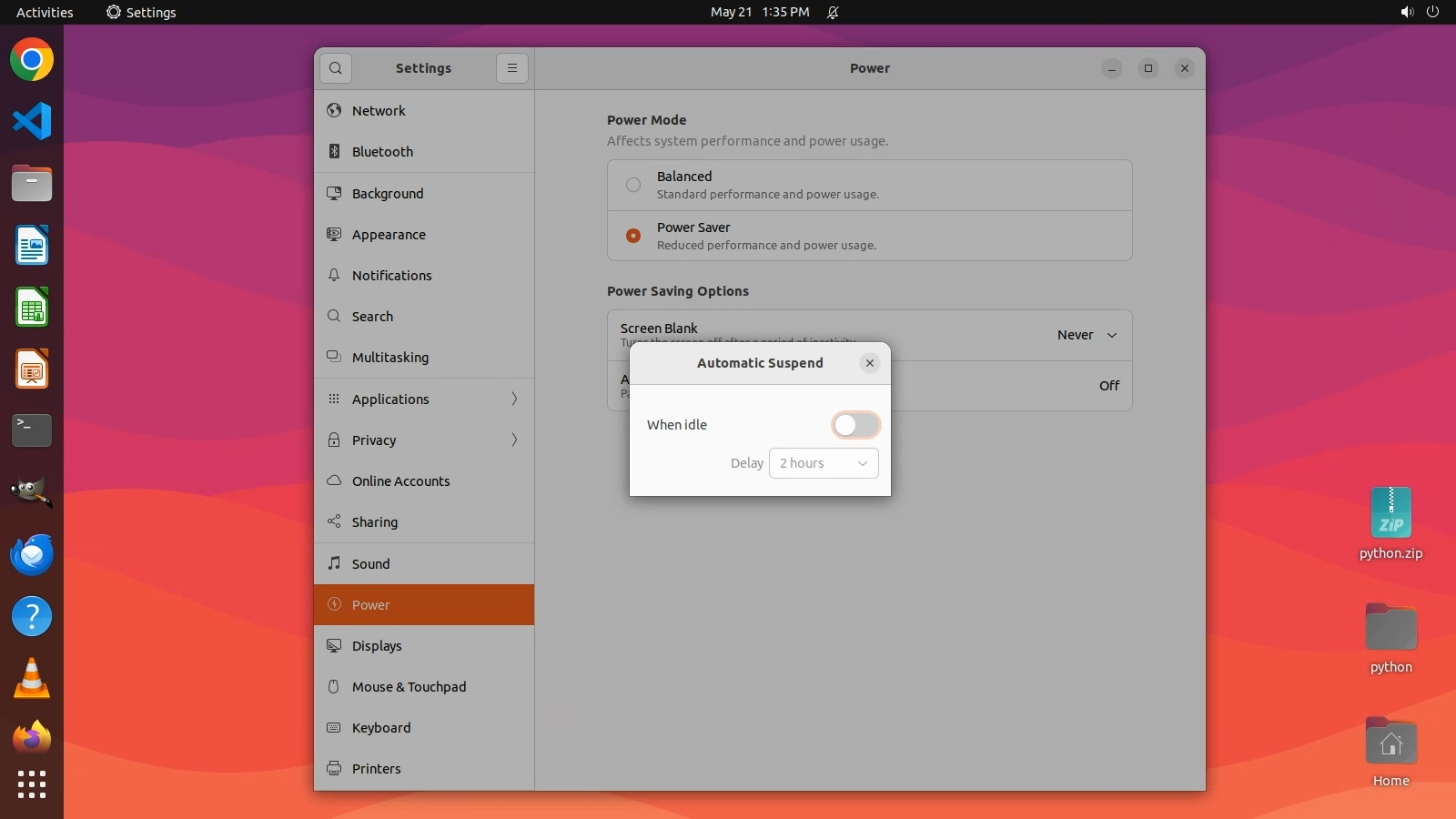Launch VLC media player from dock
Viewport: 1456px width, 819px height.
tap(32, 679)
